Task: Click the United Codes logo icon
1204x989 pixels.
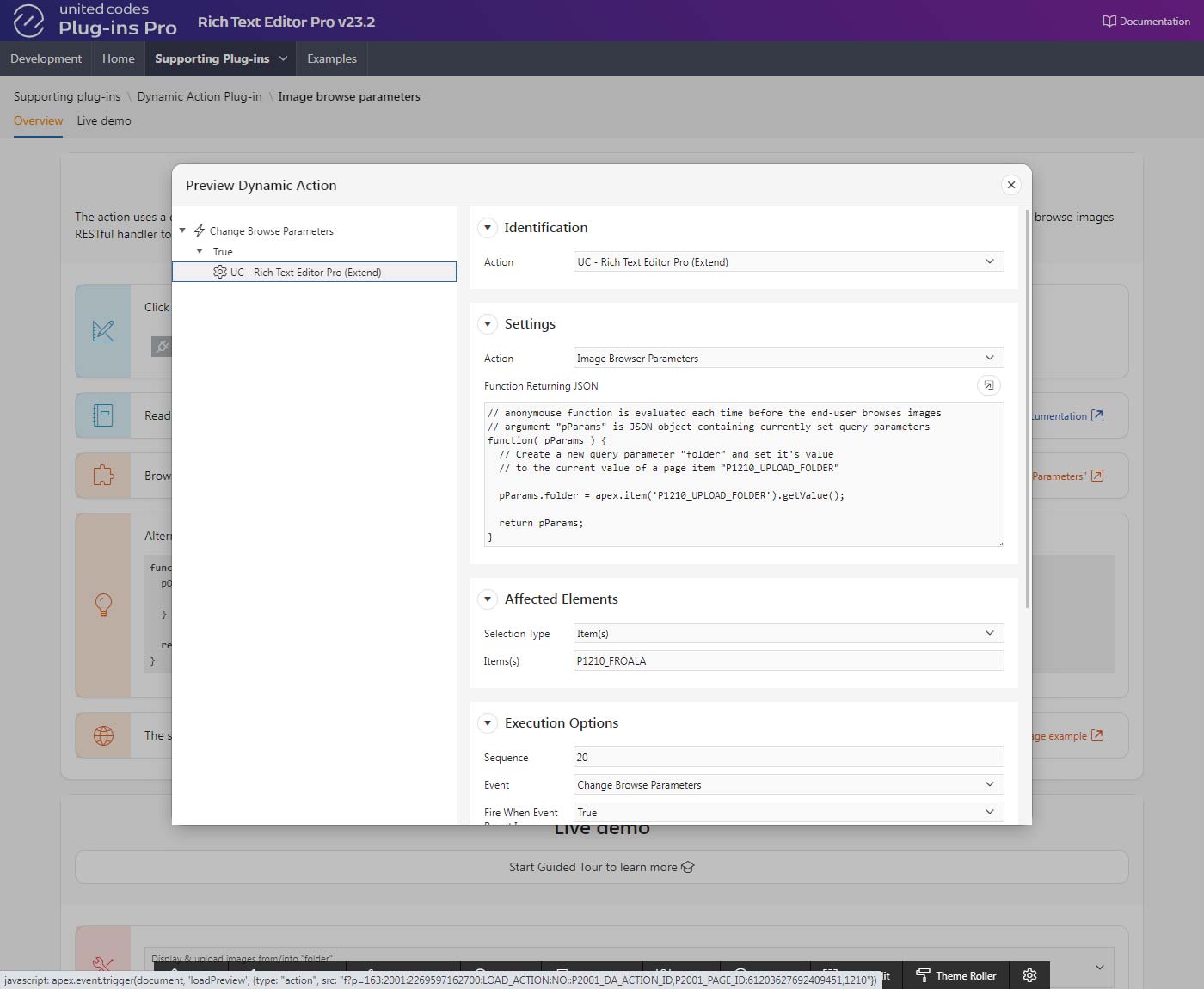Action: click(28, 21)
